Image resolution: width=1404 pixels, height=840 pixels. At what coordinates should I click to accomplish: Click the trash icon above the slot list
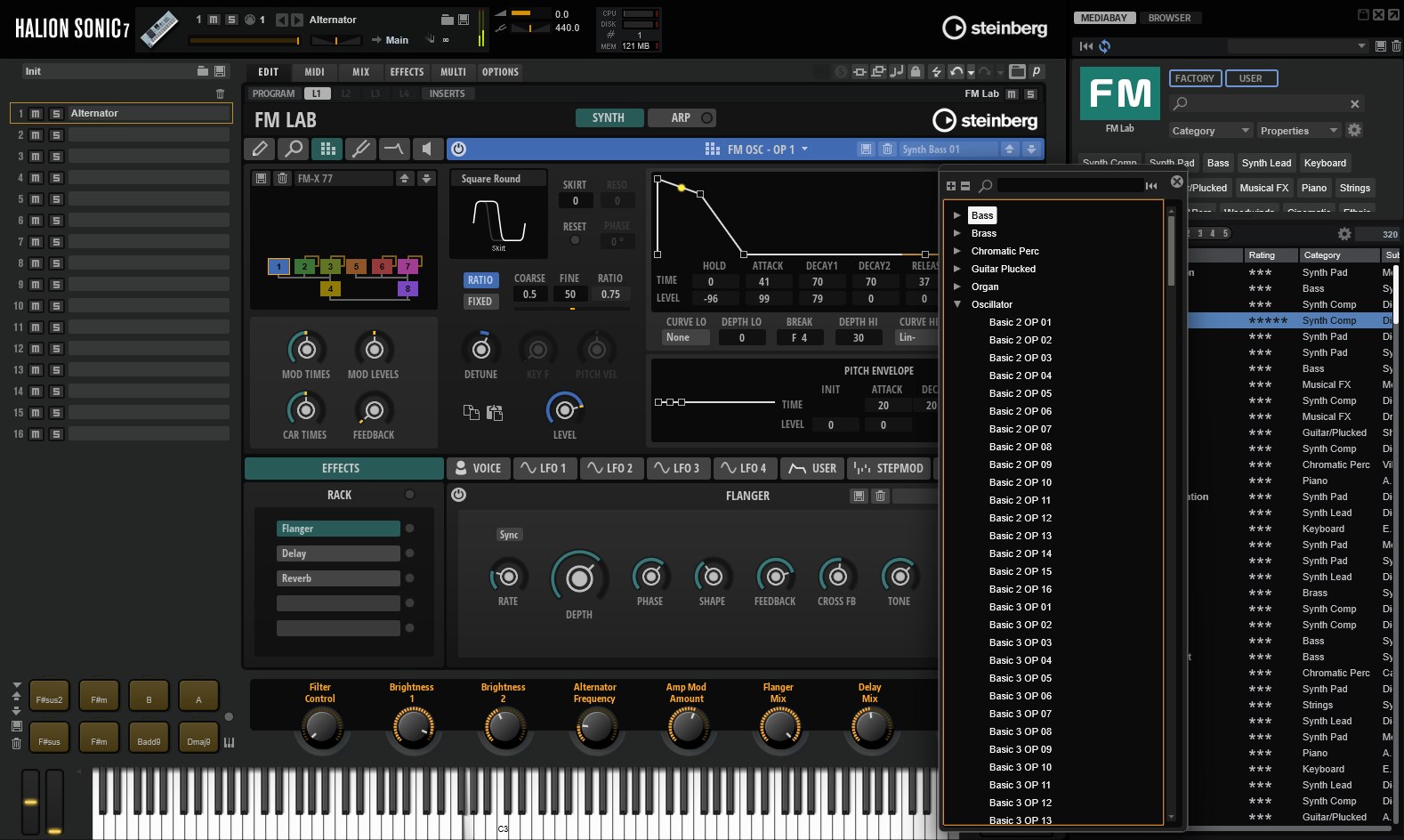pyautogui.click(x=221, y=93)
